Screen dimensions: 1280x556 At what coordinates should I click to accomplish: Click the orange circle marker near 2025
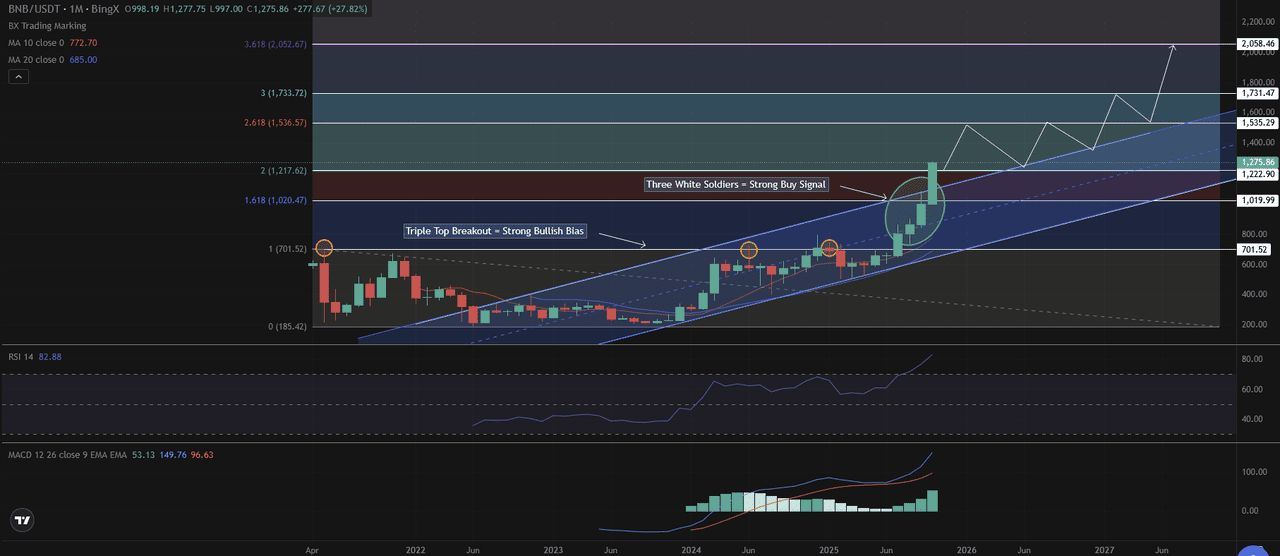829,248
